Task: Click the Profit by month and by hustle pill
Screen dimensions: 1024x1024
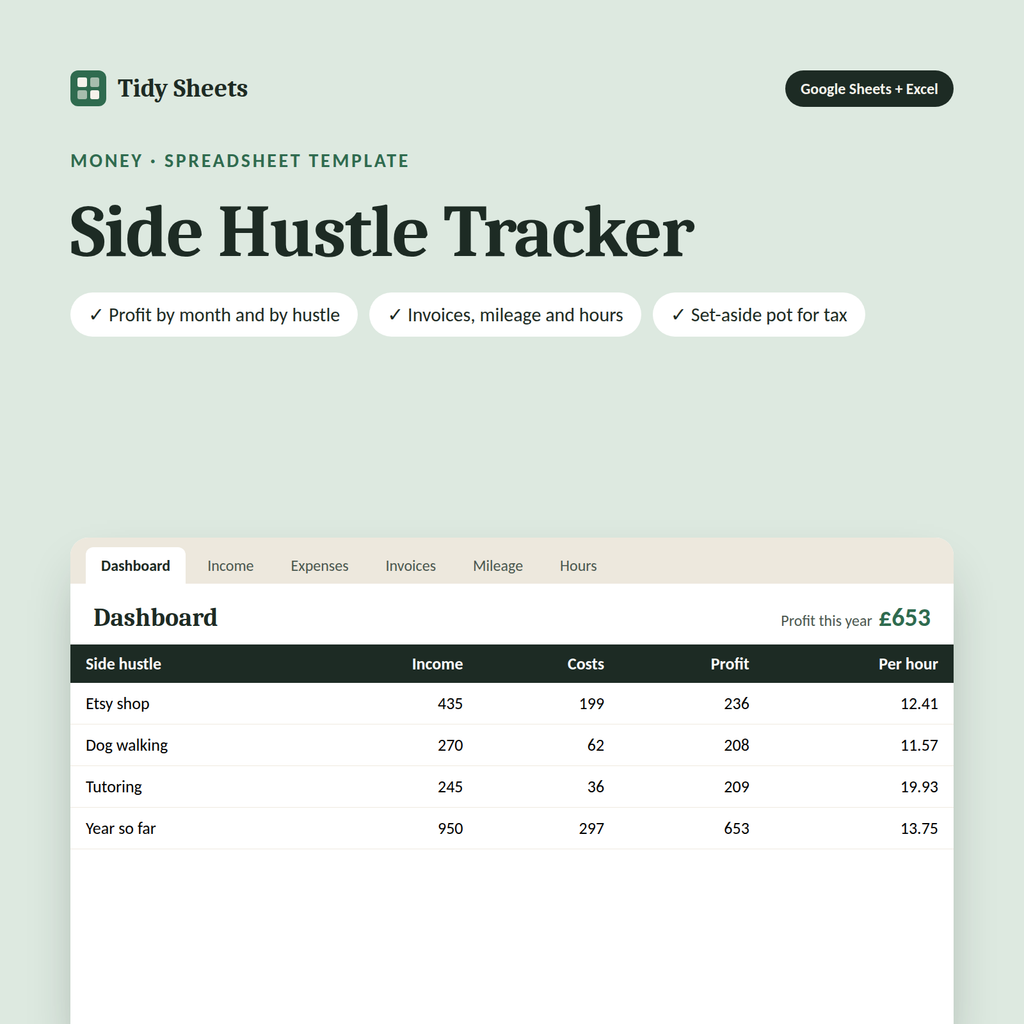Action: point(214,315)
